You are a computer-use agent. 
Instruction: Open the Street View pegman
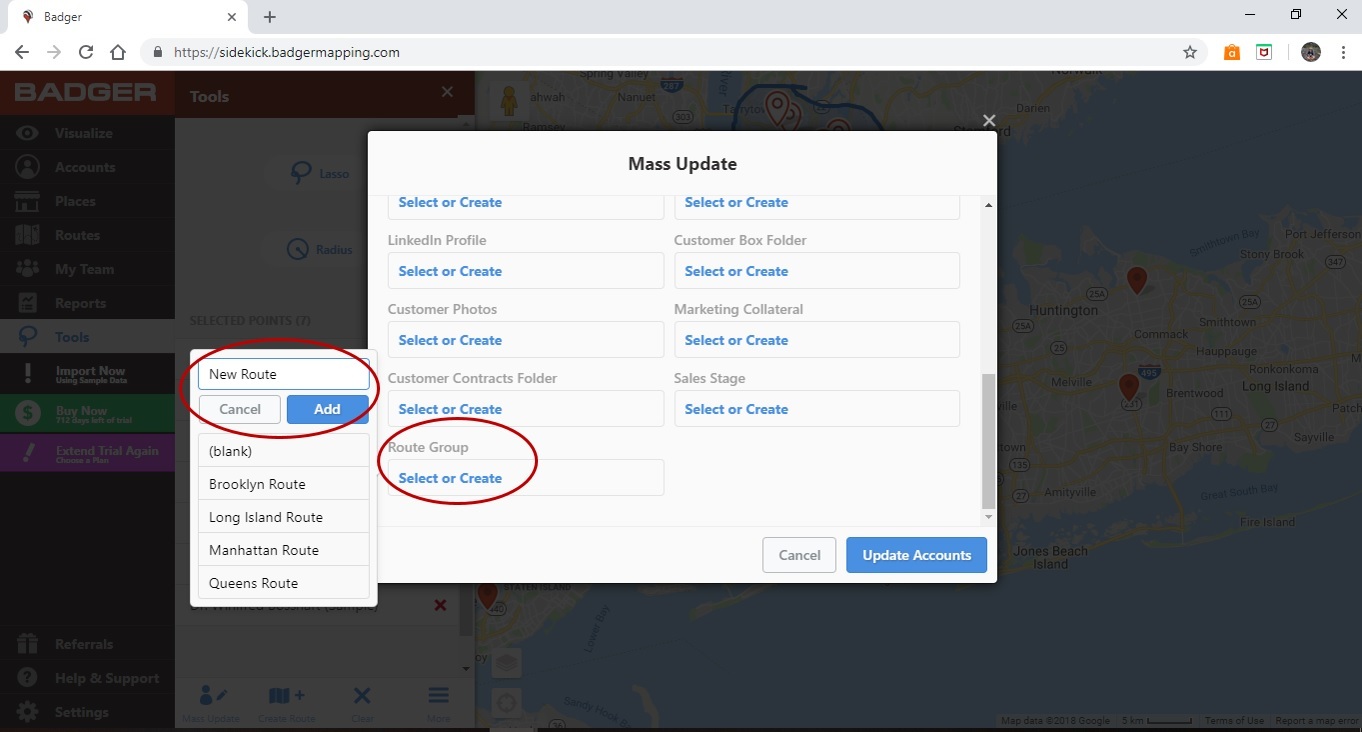[x=508, y=100]
